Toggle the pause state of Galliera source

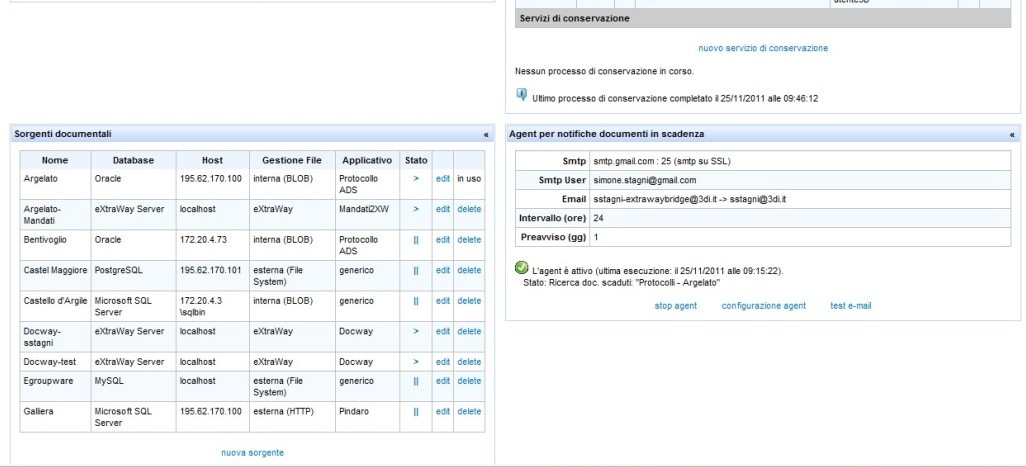(x=416, y=411)
